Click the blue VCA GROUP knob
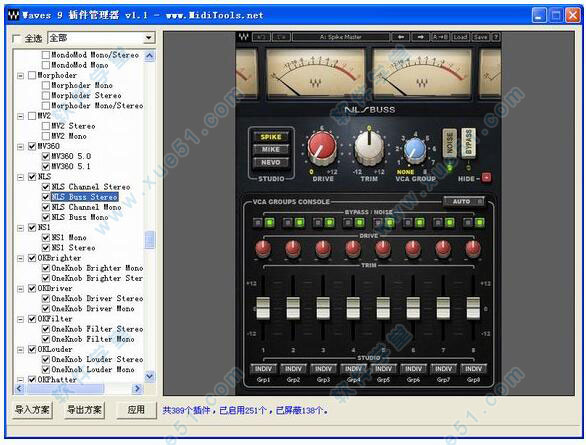The height and width of the screenshot is (445, 586). pos(415,149)
